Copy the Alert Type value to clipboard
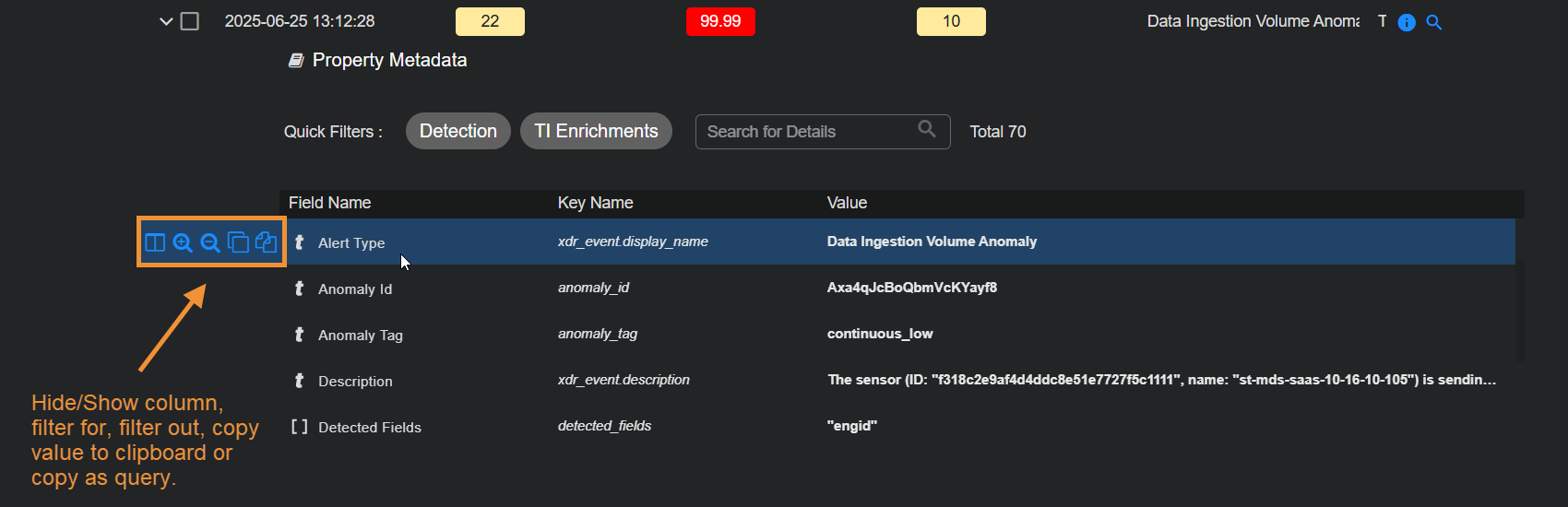The height and width of the screenshot is (507, 1568). pos(238,242)
